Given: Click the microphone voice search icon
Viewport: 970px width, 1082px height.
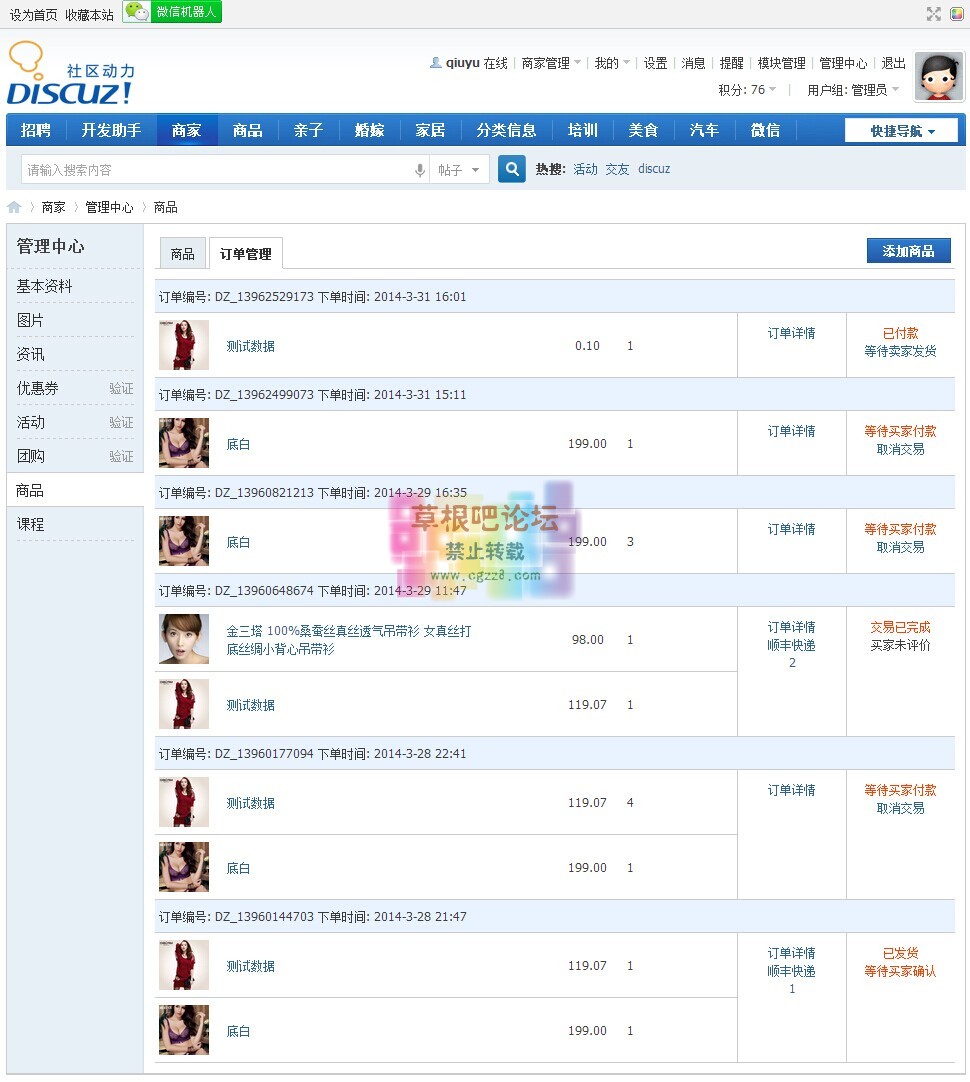Looking at the screenshot, I should pyautogui.click(x=420, y=170).
